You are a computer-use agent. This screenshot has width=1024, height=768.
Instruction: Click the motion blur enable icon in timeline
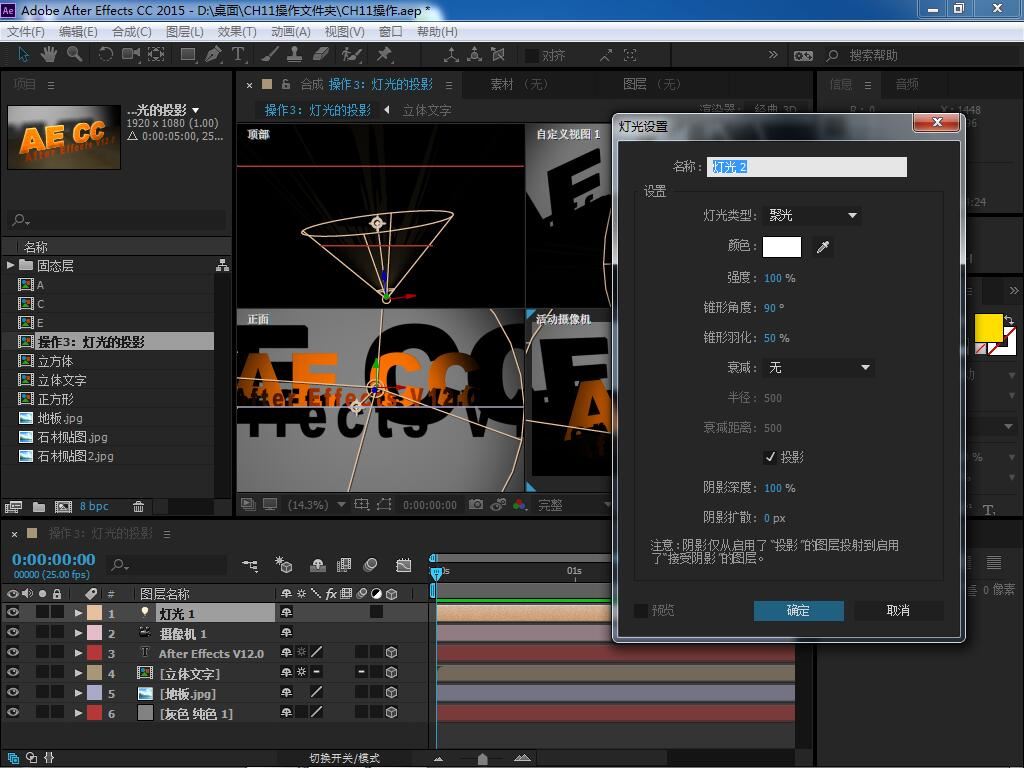point(370,565)
